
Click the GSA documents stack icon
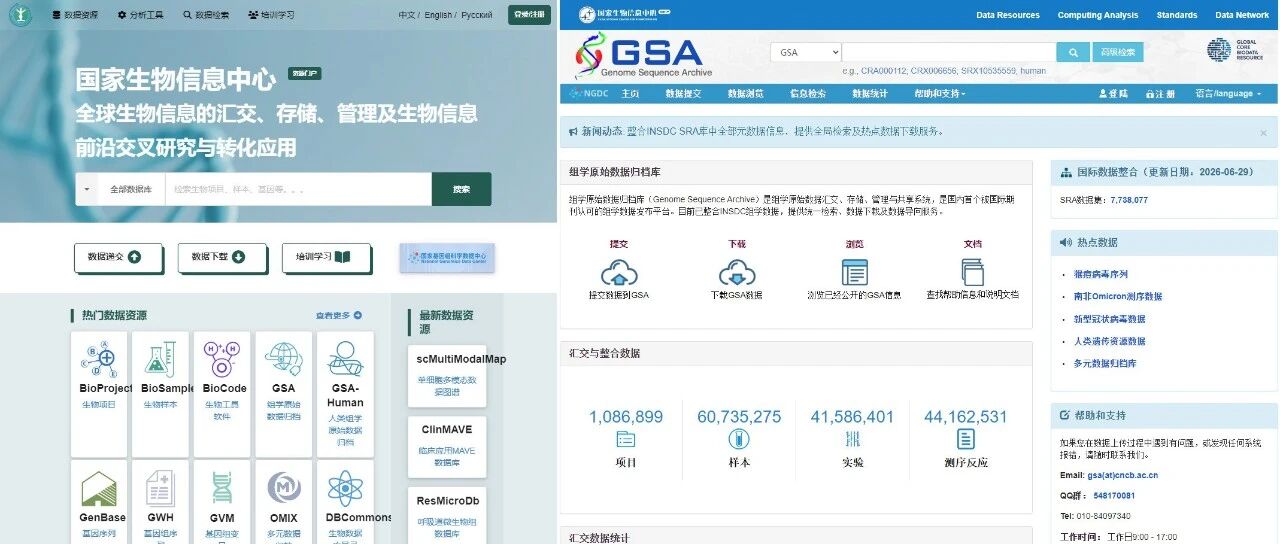tap(972, 272)
